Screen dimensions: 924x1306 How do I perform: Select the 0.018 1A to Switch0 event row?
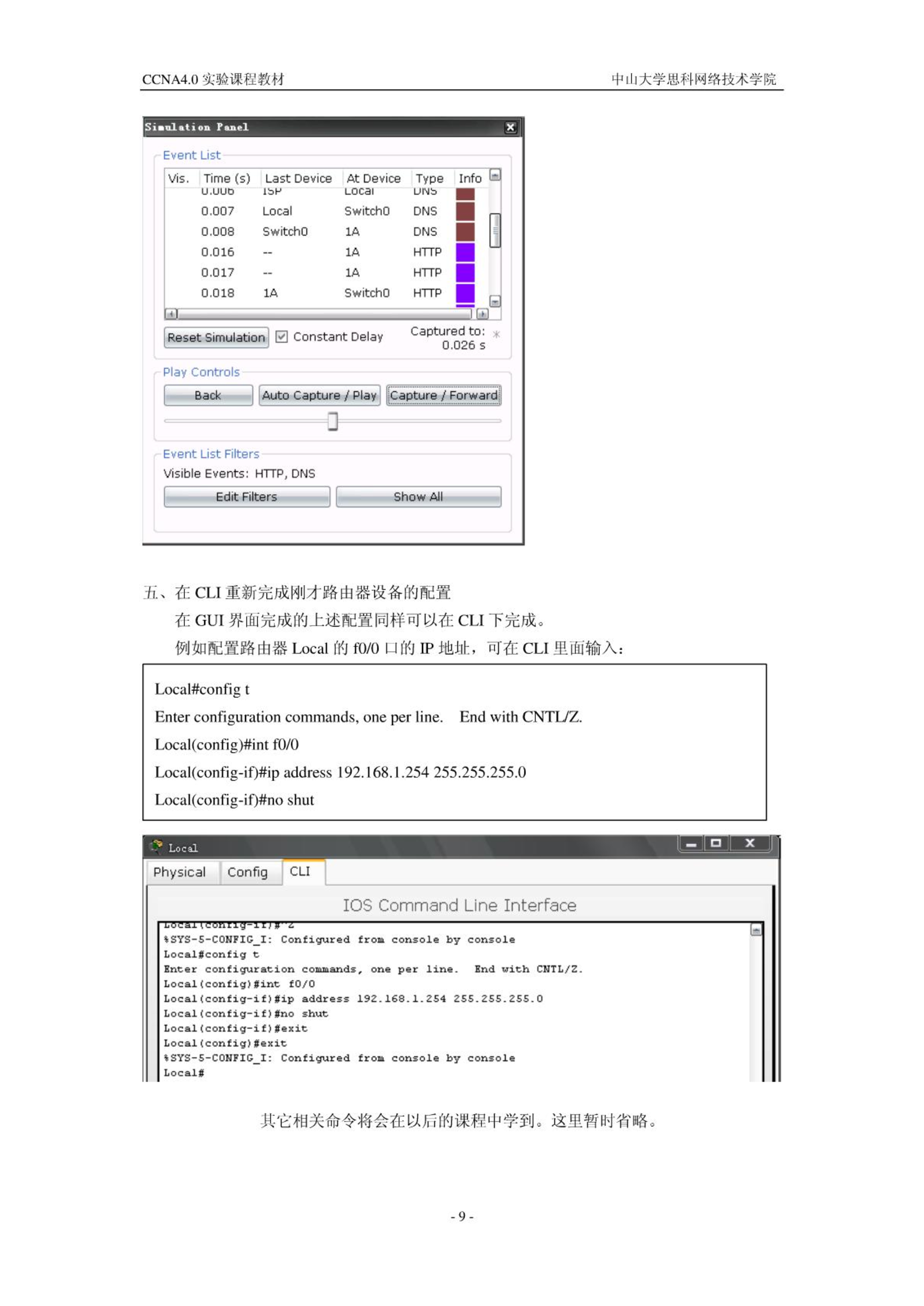(327, 293)
